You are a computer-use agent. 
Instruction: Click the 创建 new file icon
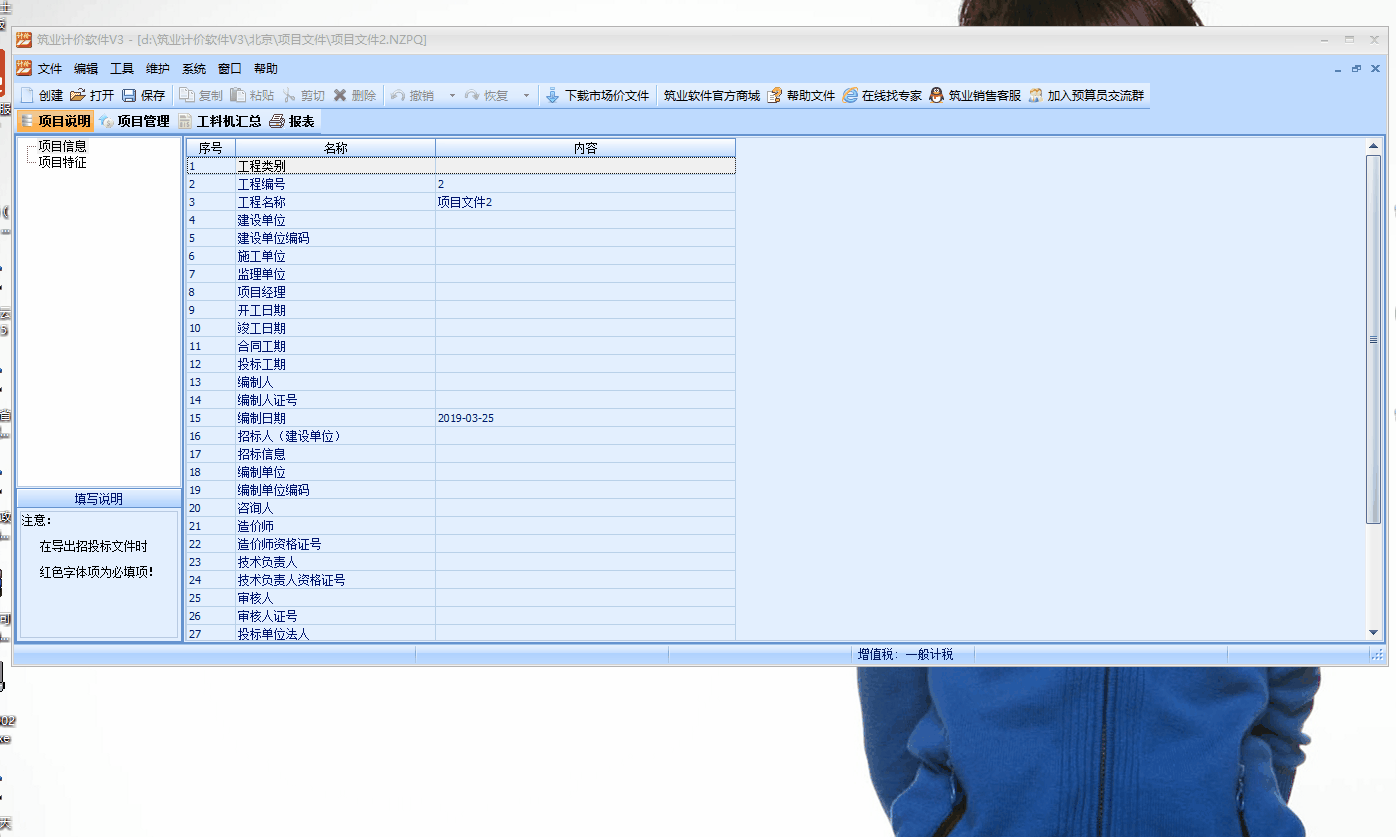pyautogui.click(x=27, y=96)
